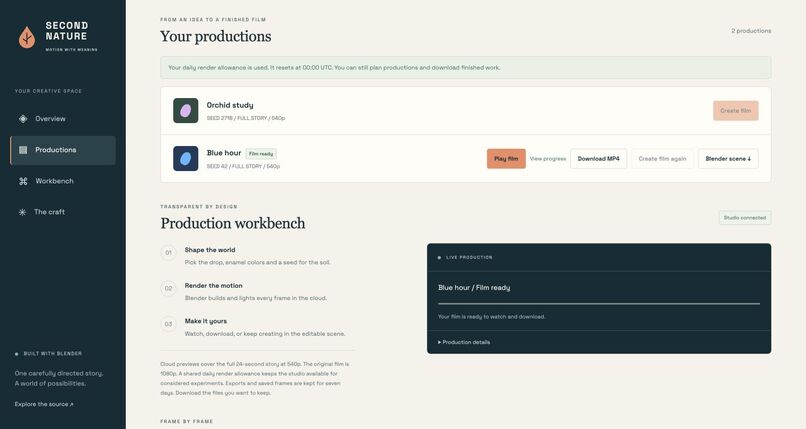Click the Shape the world step heading
The image size is (806, 429).
pyautogui.click(x=210, y=250)
